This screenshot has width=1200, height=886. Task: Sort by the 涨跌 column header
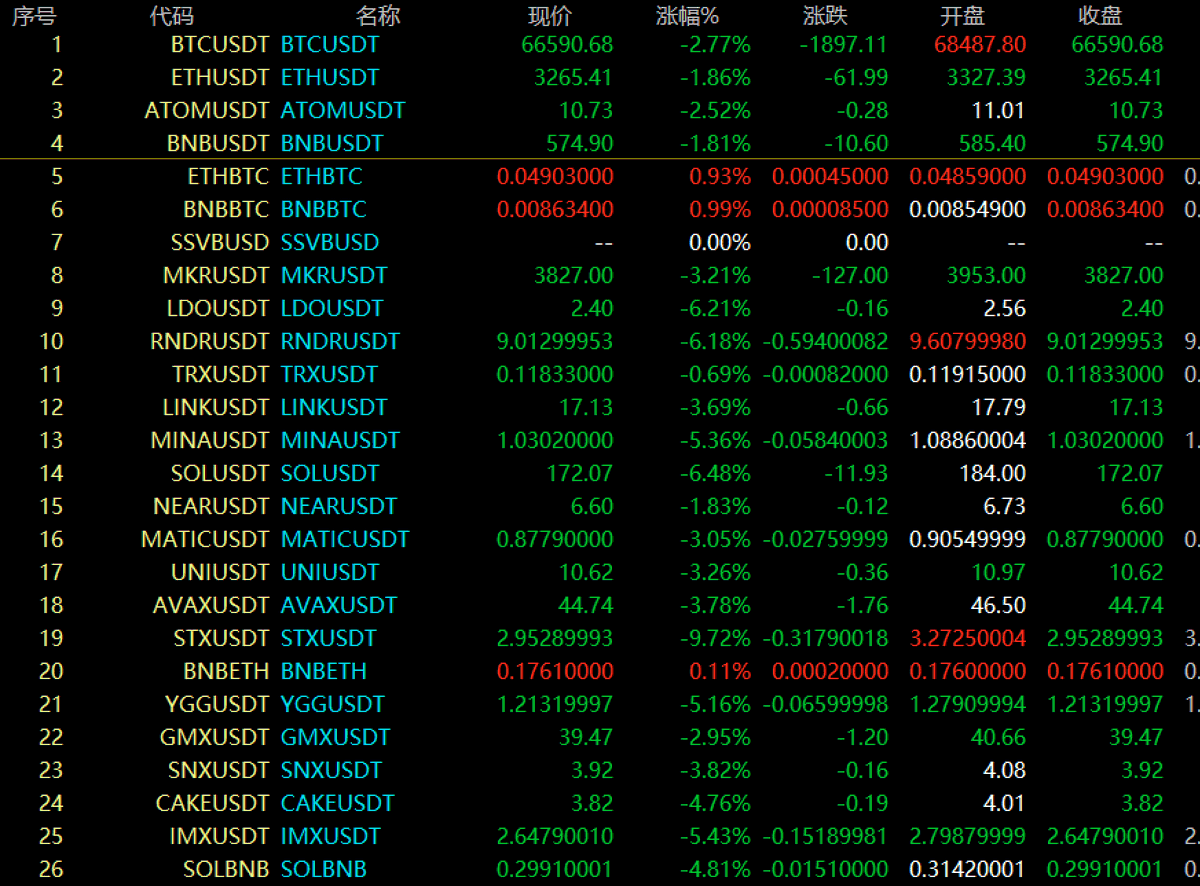tap(826, 16)
